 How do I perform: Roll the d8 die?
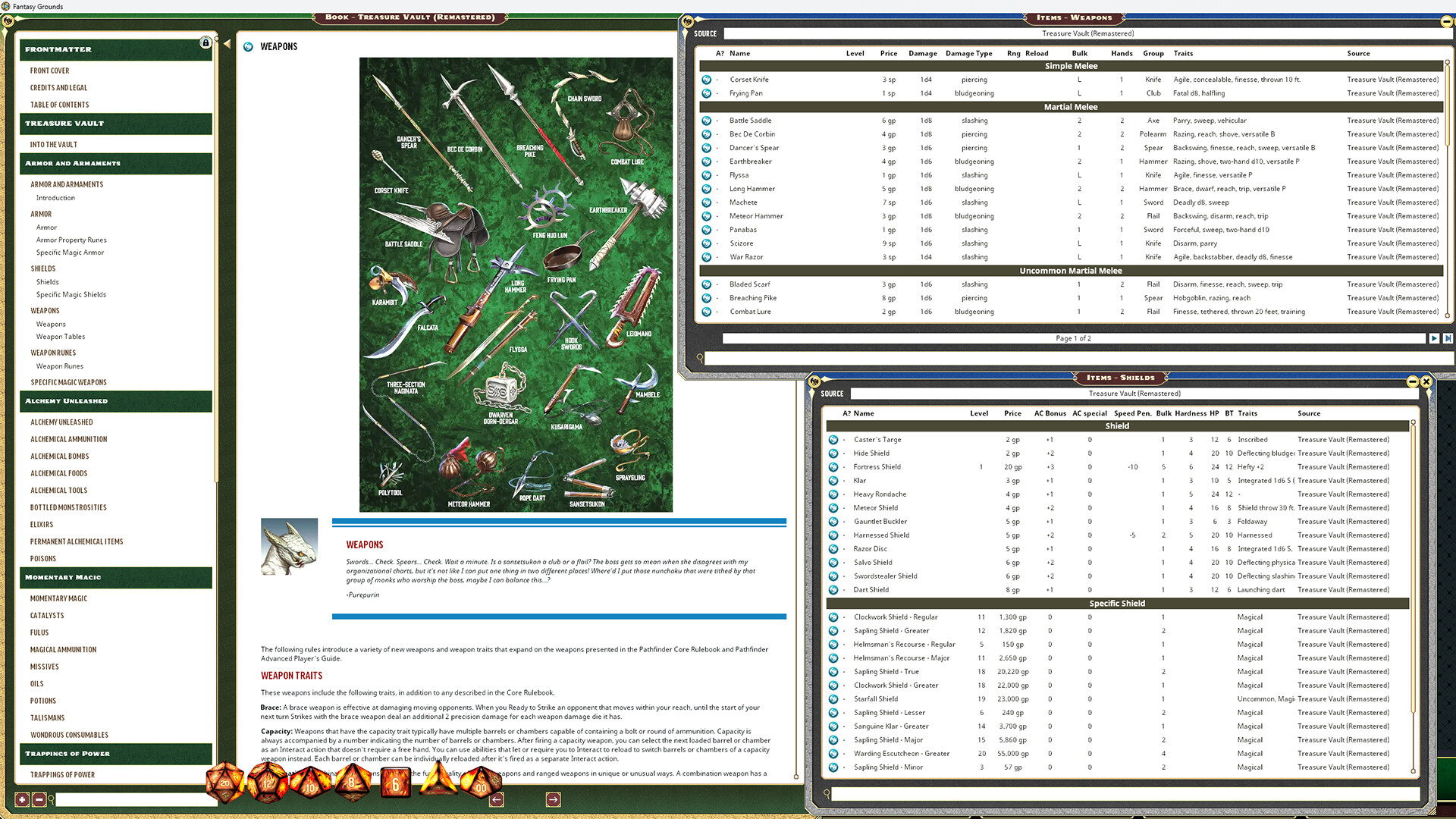coord(352,783)
